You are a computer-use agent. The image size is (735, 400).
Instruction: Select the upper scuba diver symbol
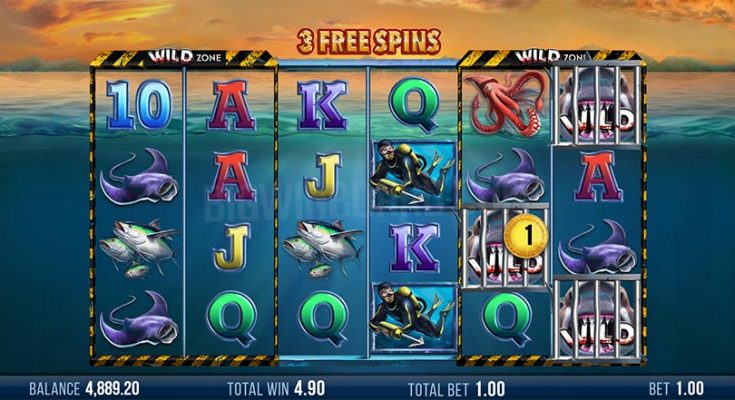pyautogui.click(x=413, y=174)
